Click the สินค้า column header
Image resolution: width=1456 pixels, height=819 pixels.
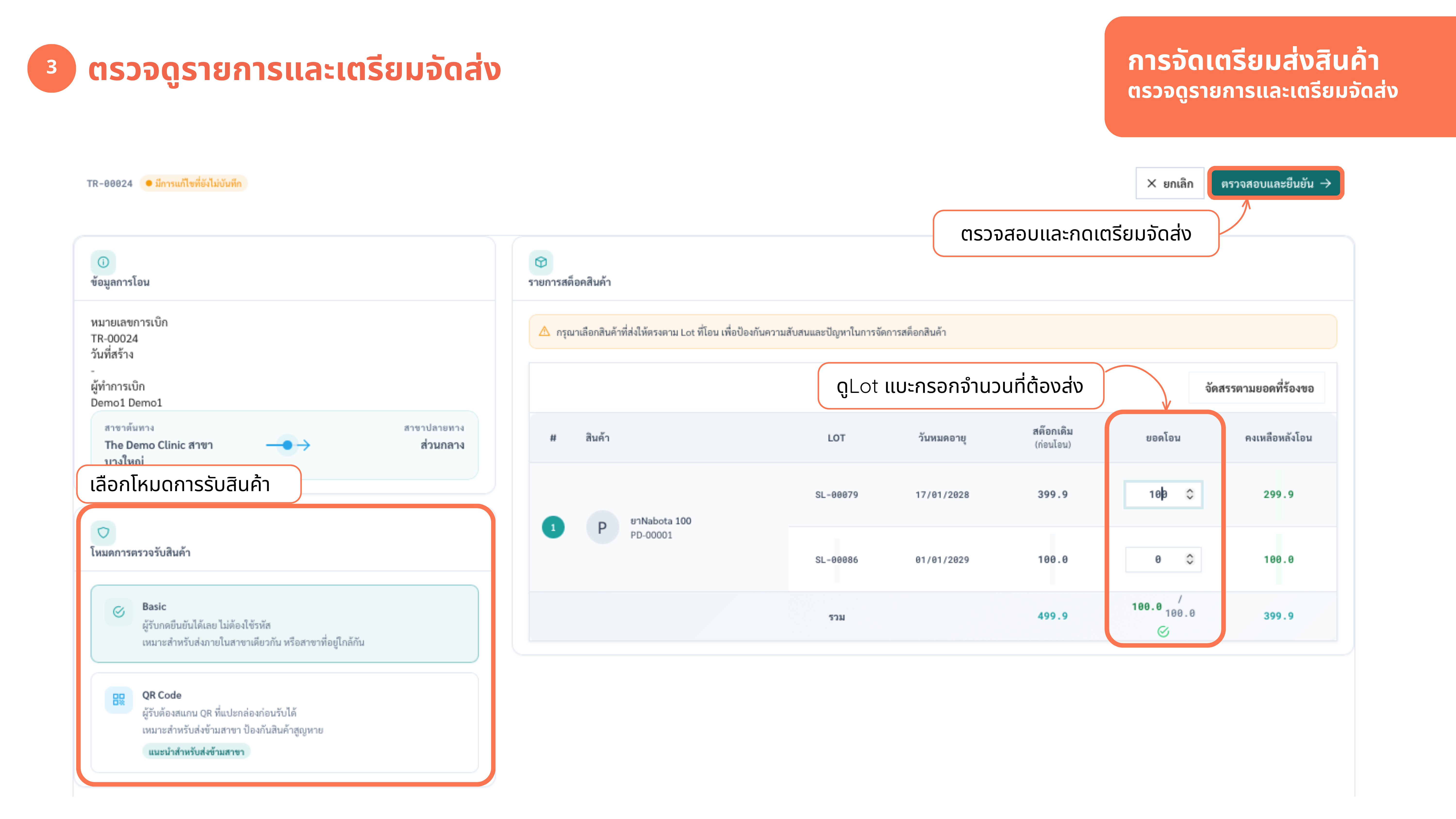point(597,438)
